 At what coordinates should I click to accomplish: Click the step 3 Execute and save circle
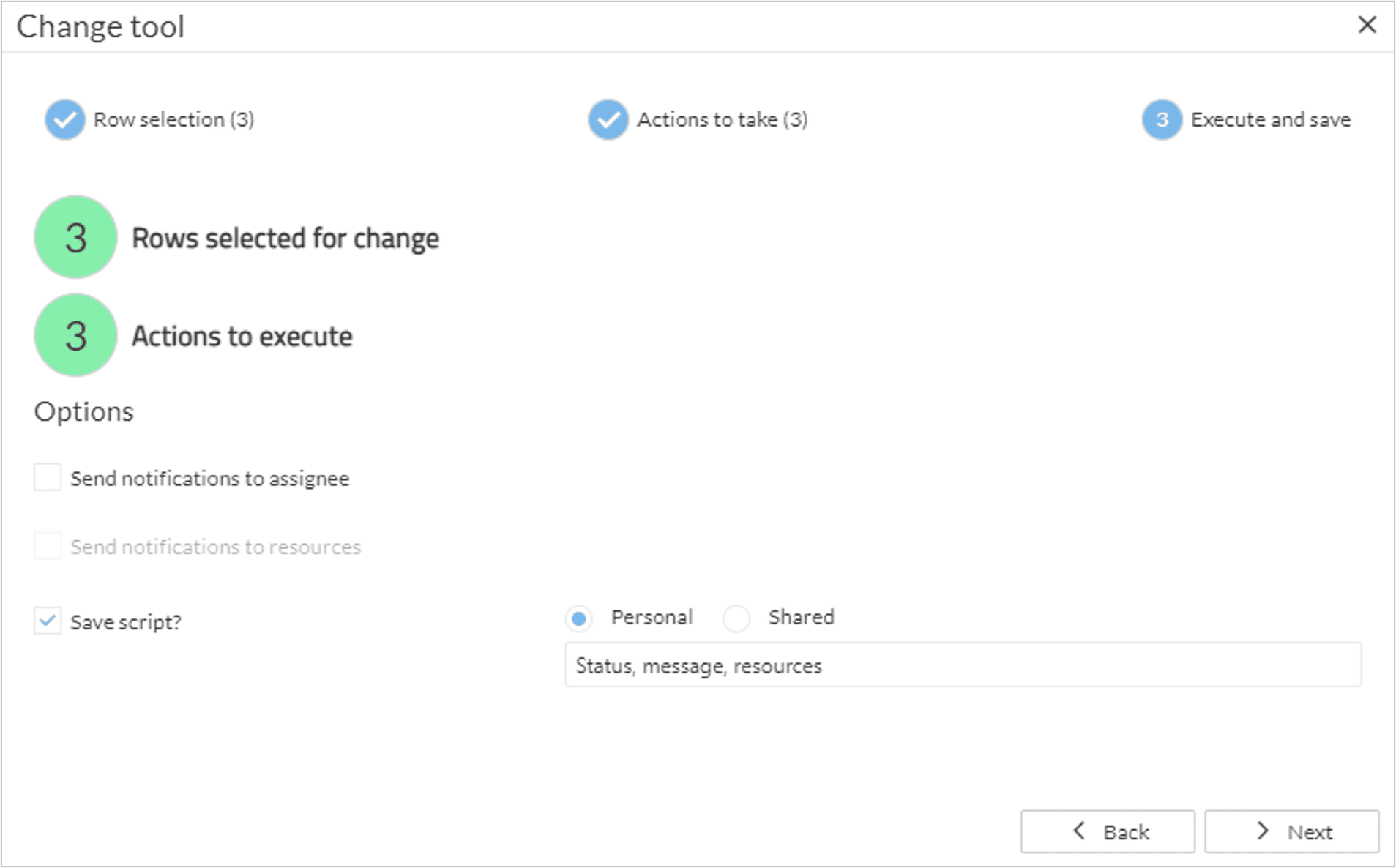tap(1162, 119)
